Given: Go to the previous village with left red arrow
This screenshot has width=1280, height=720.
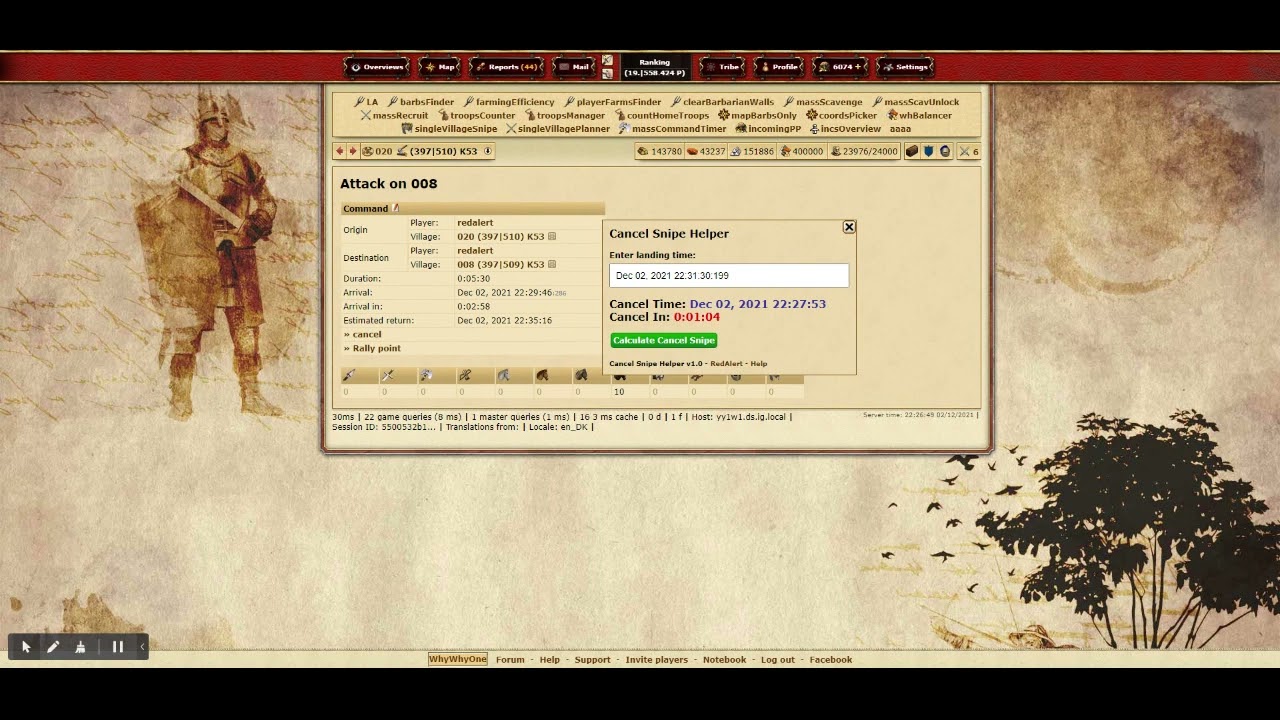Looking at the screenshot, I should point(340,151).
